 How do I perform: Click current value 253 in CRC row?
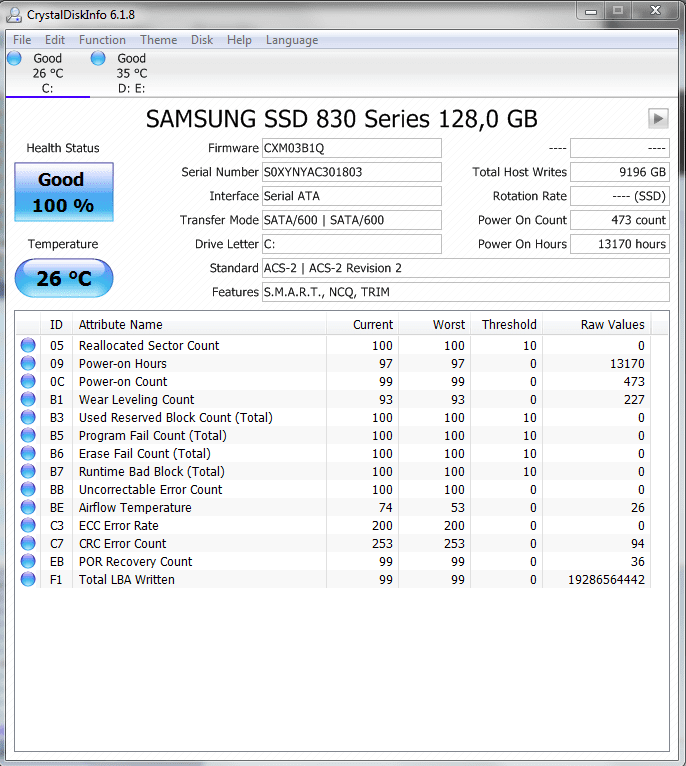tap(382, 543)
